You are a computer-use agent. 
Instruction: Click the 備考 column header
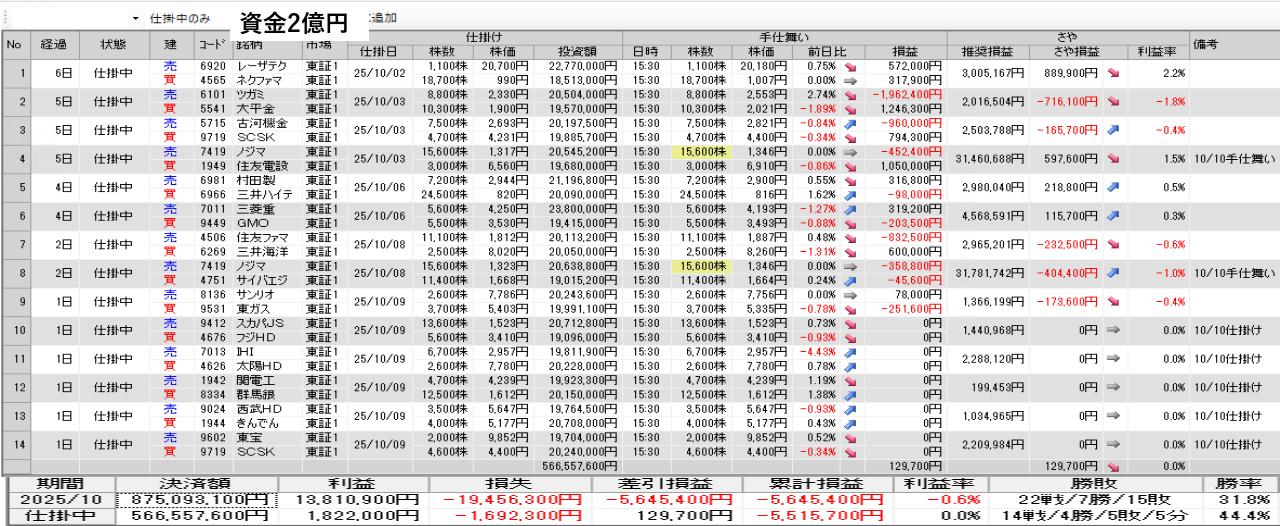click(x=1204, y=44)
